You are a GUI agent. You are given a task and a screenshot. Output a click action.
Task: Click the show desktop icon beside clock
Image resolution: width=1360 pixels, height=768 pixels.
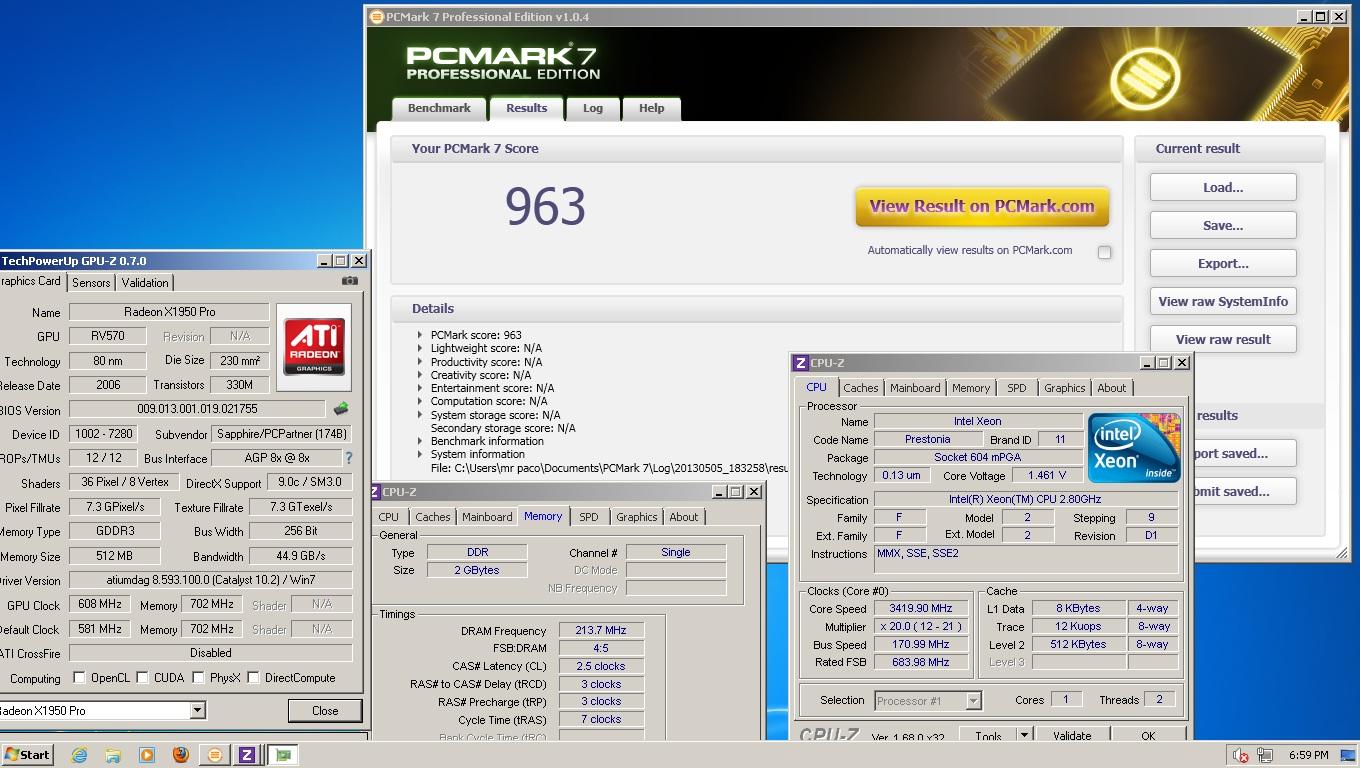click(1346, 755)
